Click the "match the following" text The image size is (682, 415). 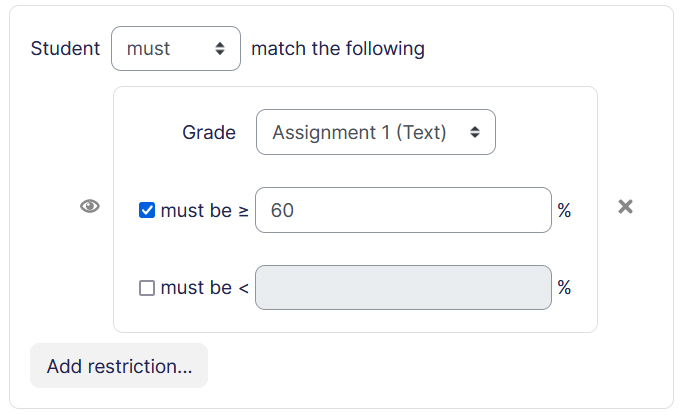(338, 49)
